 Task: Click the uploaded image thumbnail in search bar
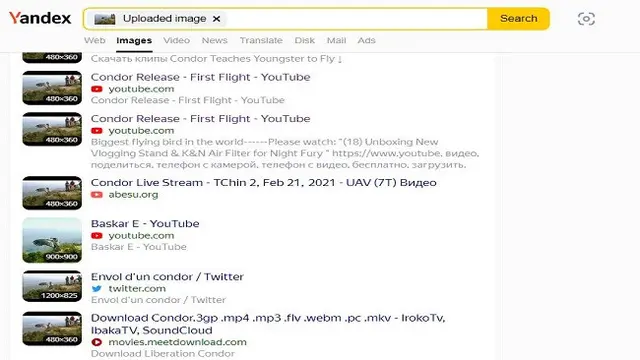(104, 19)
